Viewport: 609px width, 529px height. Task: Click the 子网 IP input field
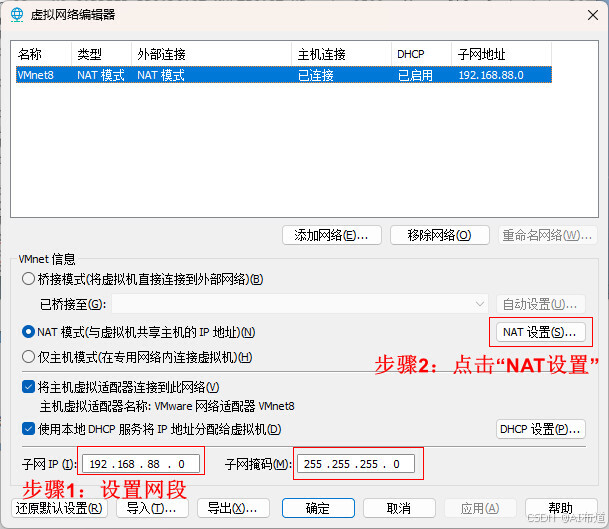pyautogui.click(x=141, y=464)
